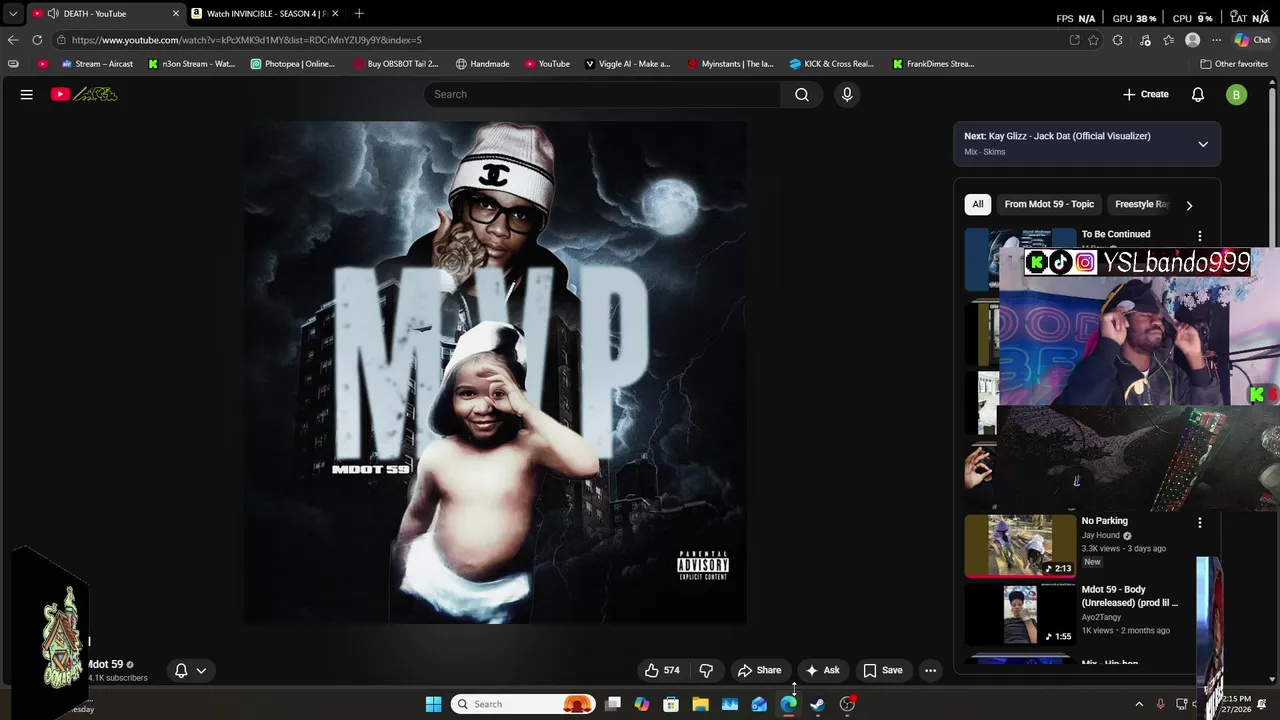
Task: Open FrankDimes Stream bookmark
Action: pyautogui.click(x=934, y=64)
